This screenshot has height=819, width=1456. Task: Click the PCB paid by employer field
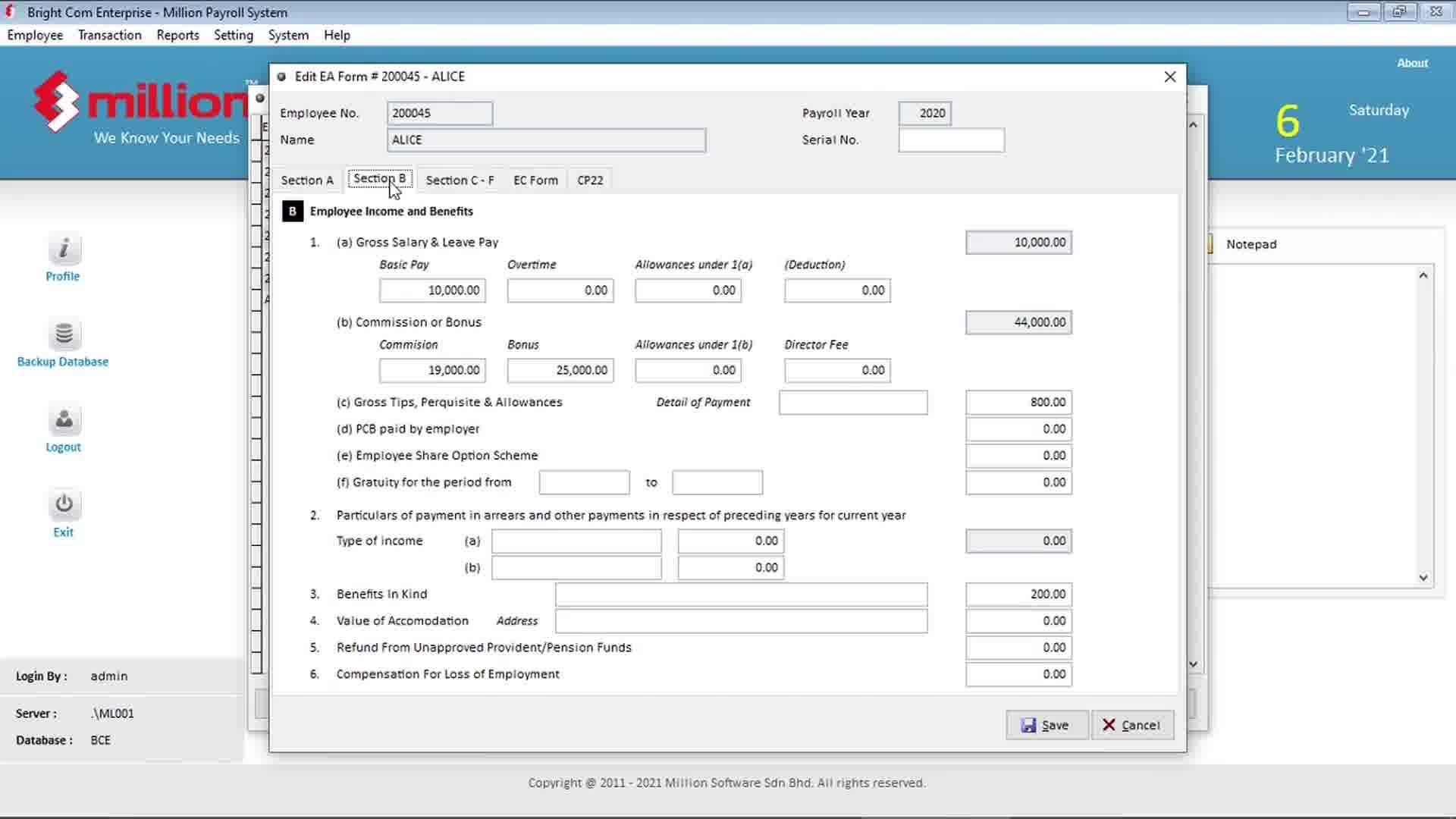(x=1018, y=429)
